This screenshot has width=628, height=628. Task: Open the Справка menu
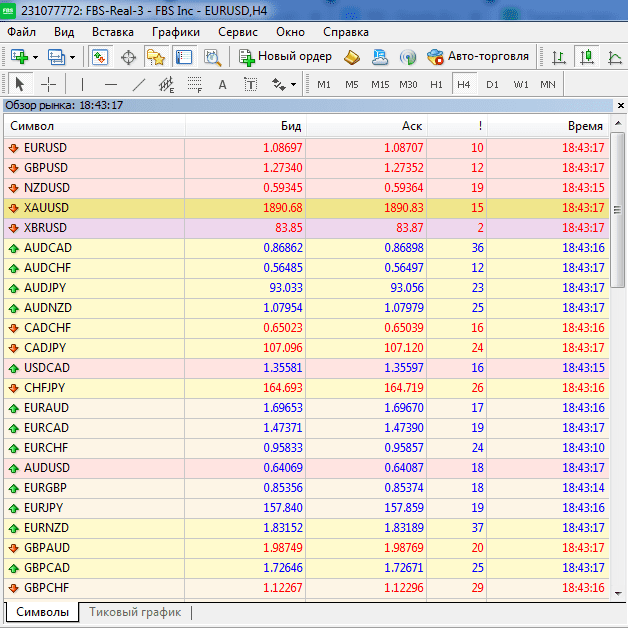coord(346,32)
